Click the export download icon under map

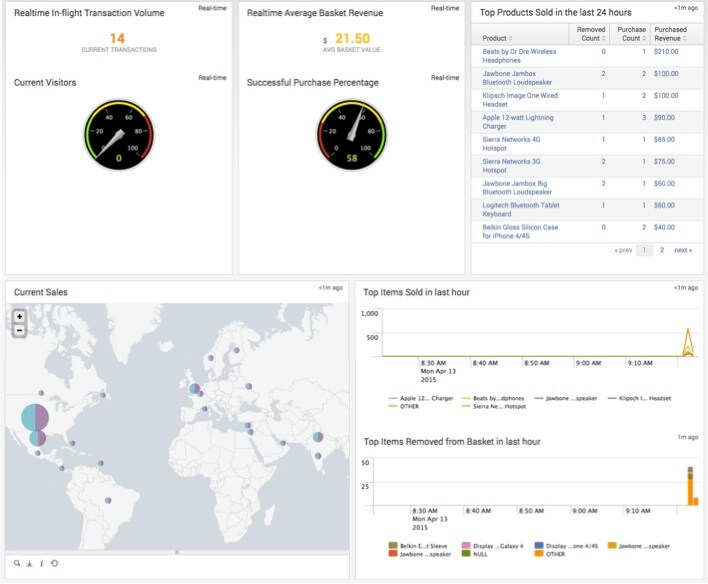(29, 563)
